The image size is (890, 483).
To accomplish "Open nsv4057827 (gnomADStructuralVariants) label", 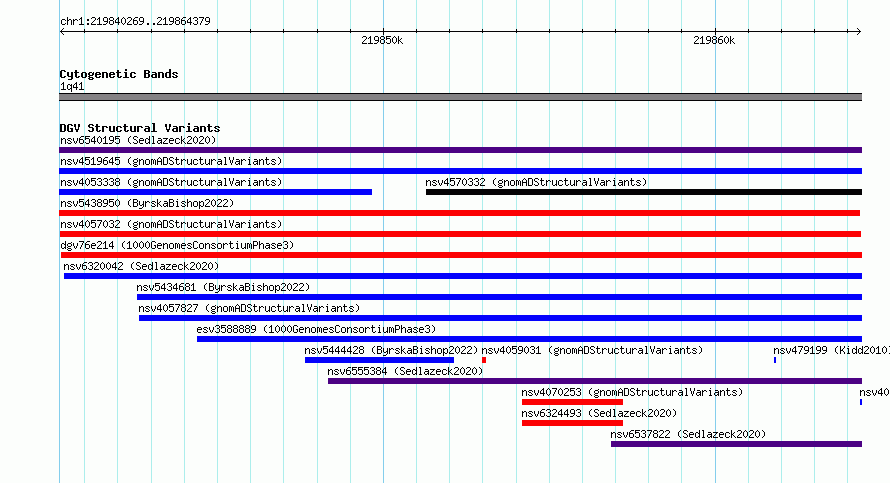I will click(249, 308).
